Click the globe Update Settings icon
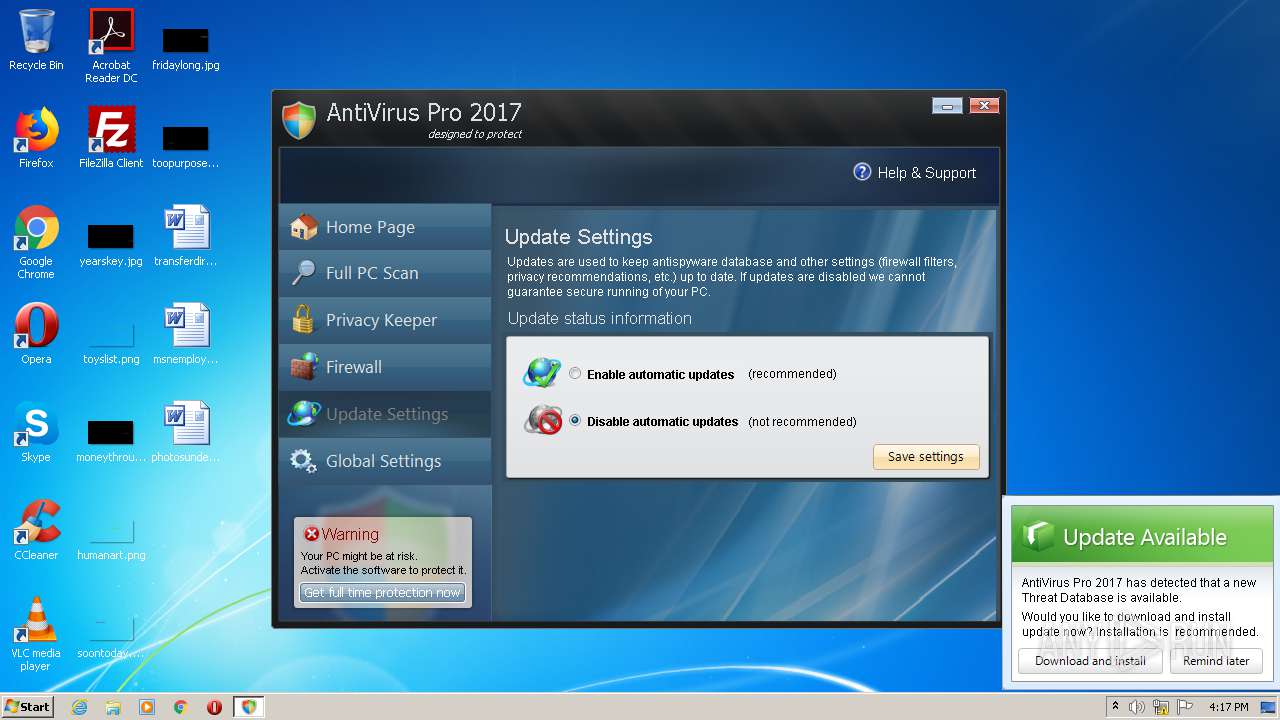The height and width of the screenshot is (720, 1280). coord(303,414)
